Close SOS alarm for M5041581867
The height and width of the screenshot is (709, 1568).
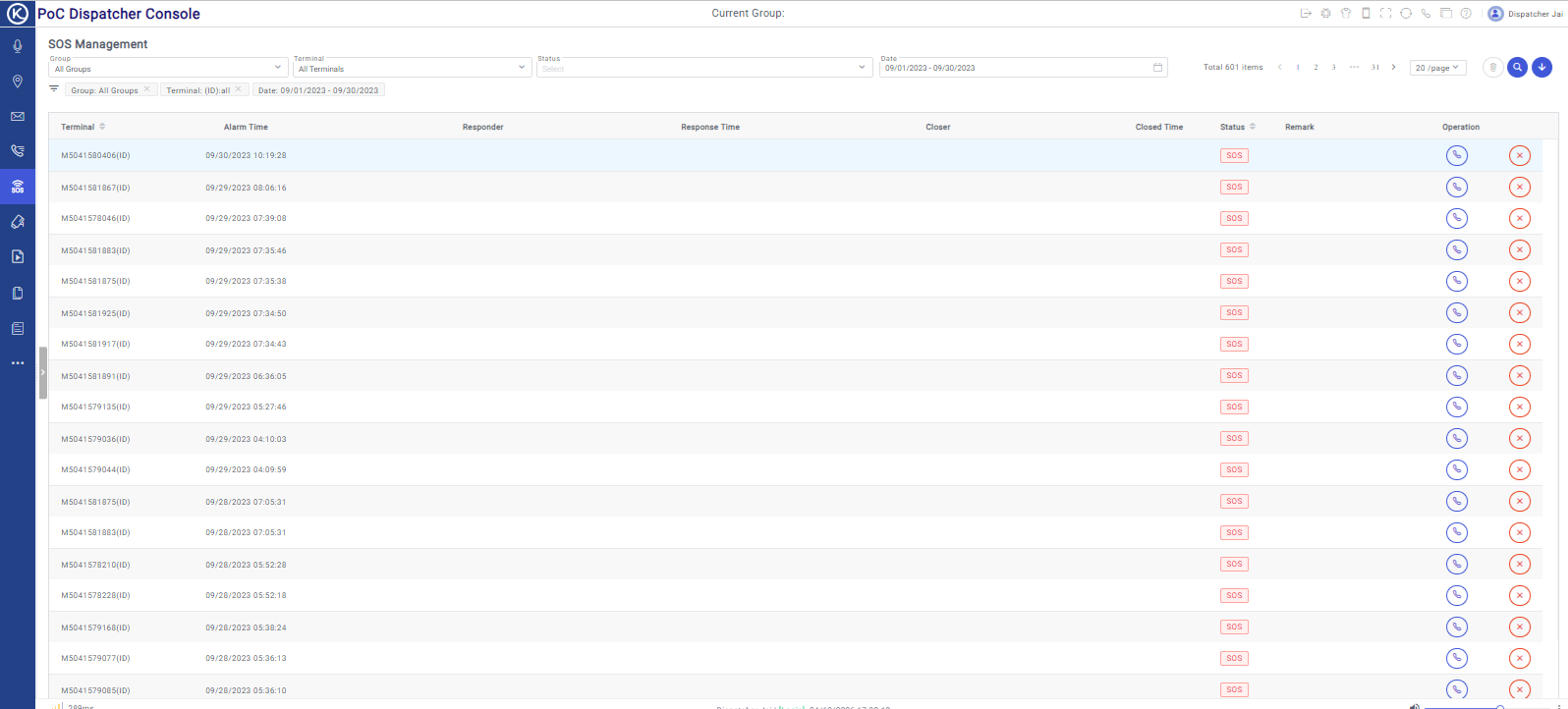pyautogui.click(x=1520, y=187)
